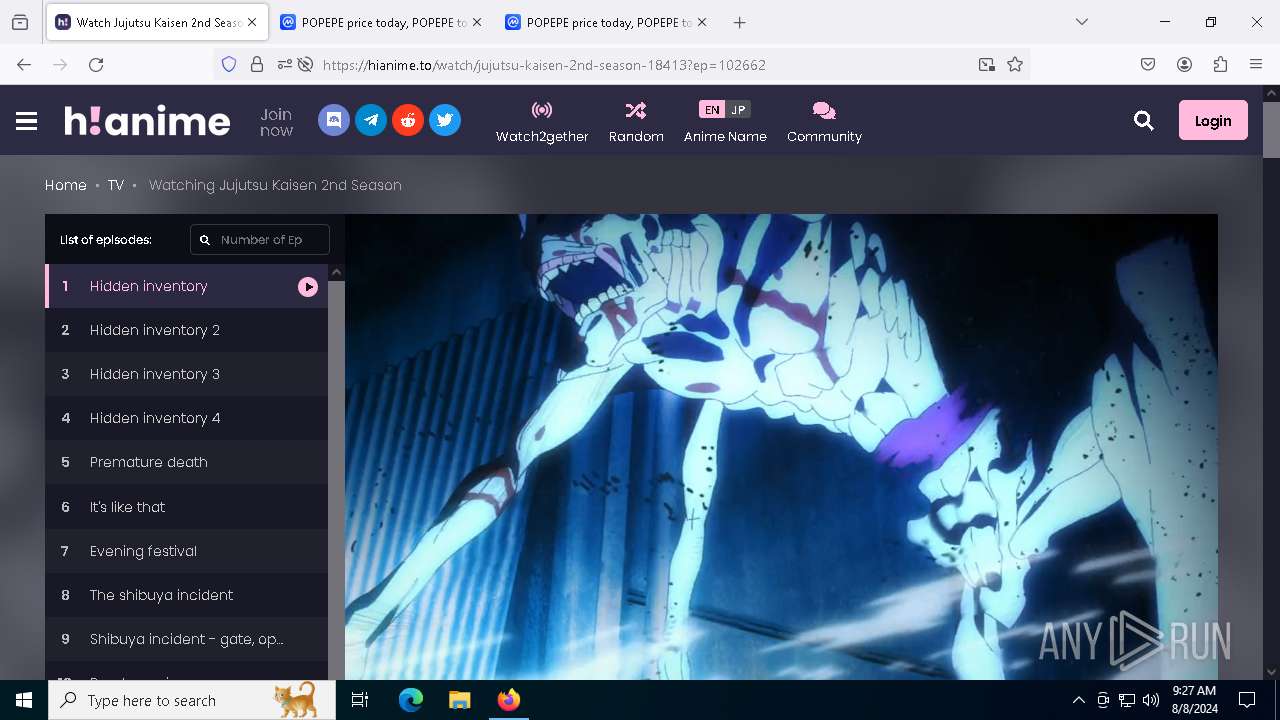Select episode 7 Evening festival
This screenshot has width=1280, height=720.
click(187, 551)
